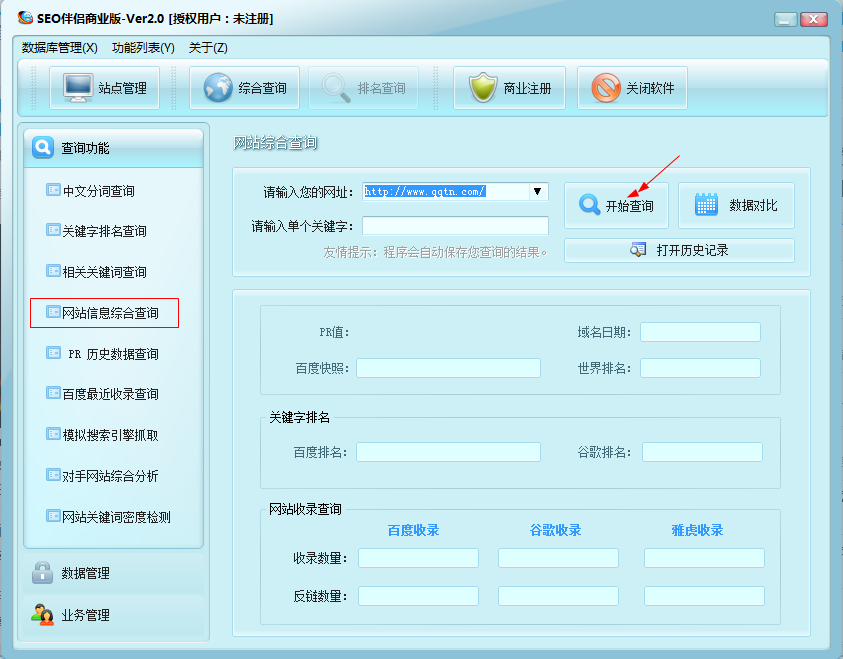Click the 雅虎收录 column heading

(697, 530)
